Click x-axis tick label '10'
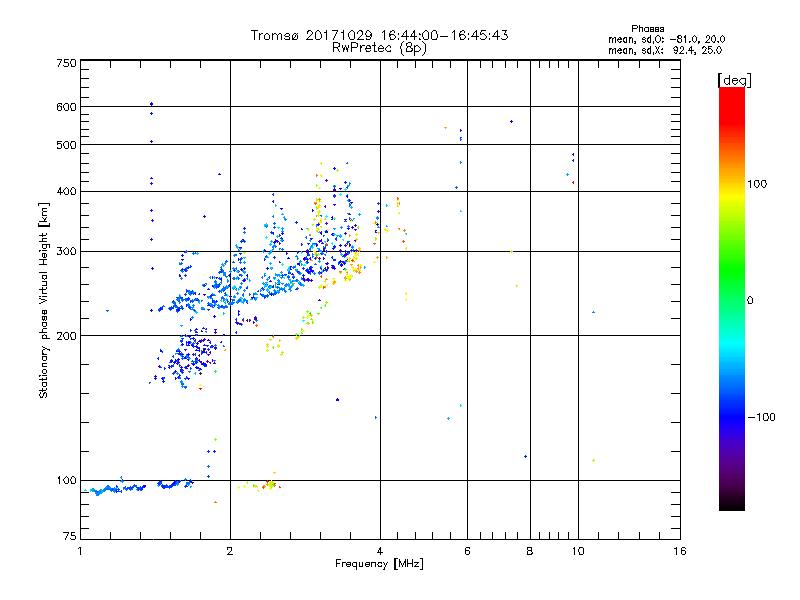 coord(578,551)
